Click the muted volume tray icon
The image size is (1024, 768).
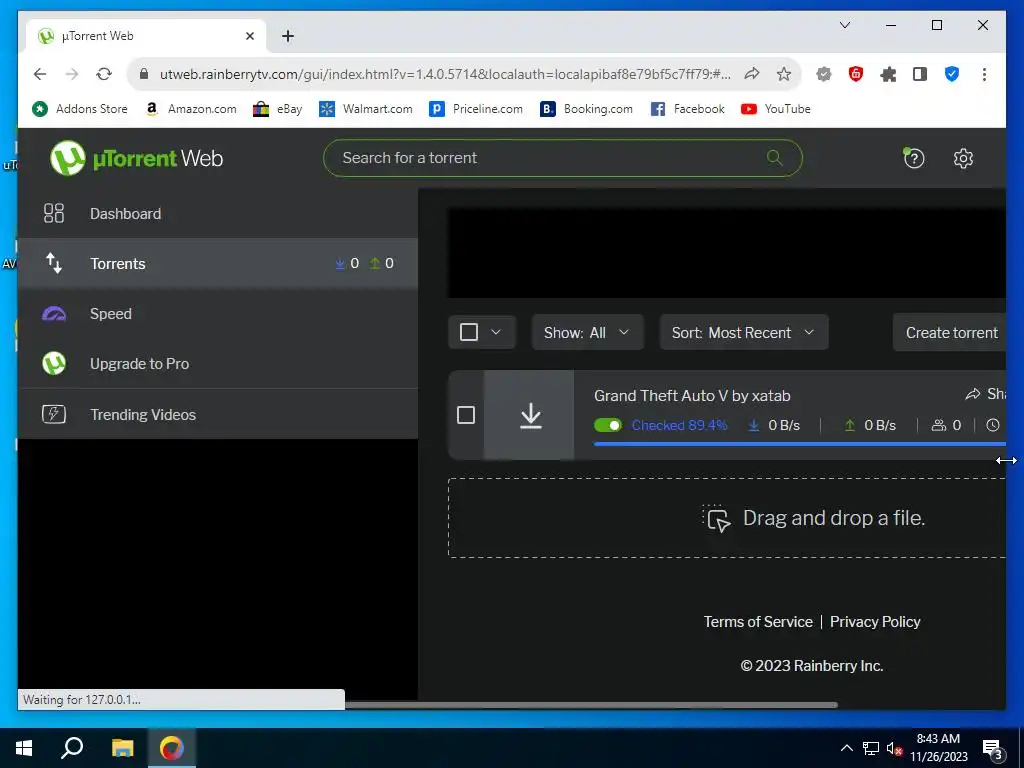click(x=894, y=748)
